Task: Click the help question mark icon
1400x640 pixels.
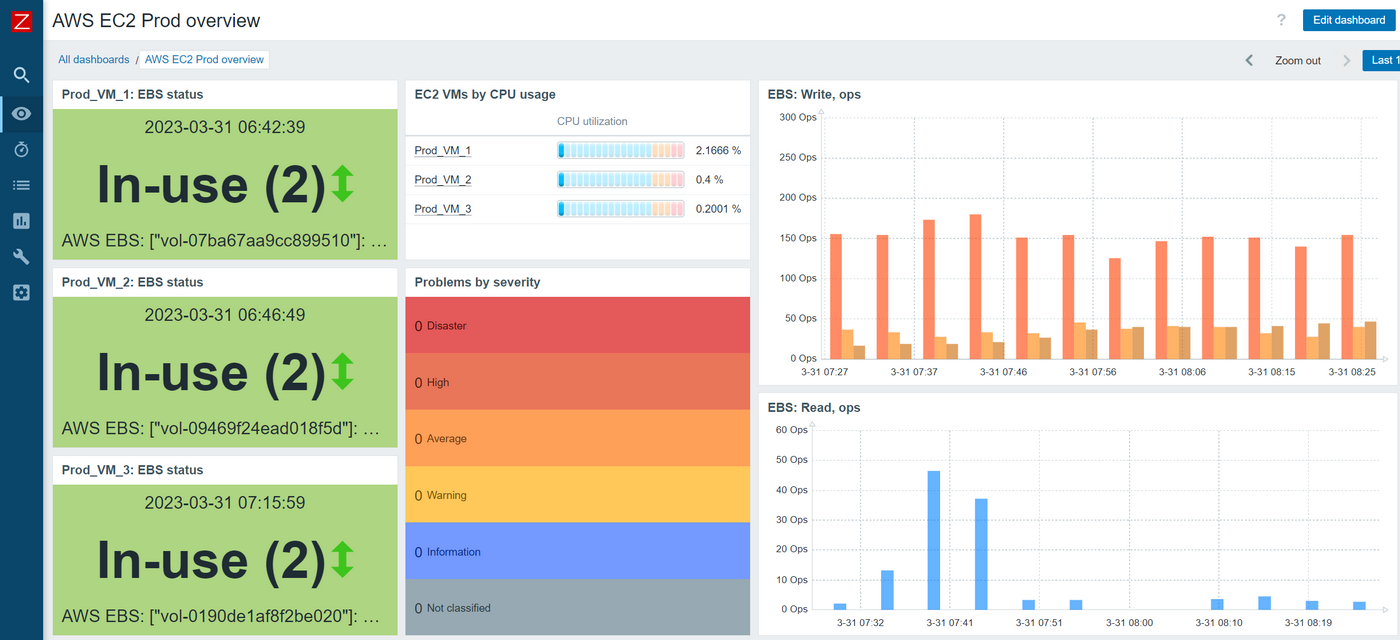Action: pyautogui.click(x=1281, y=20)
